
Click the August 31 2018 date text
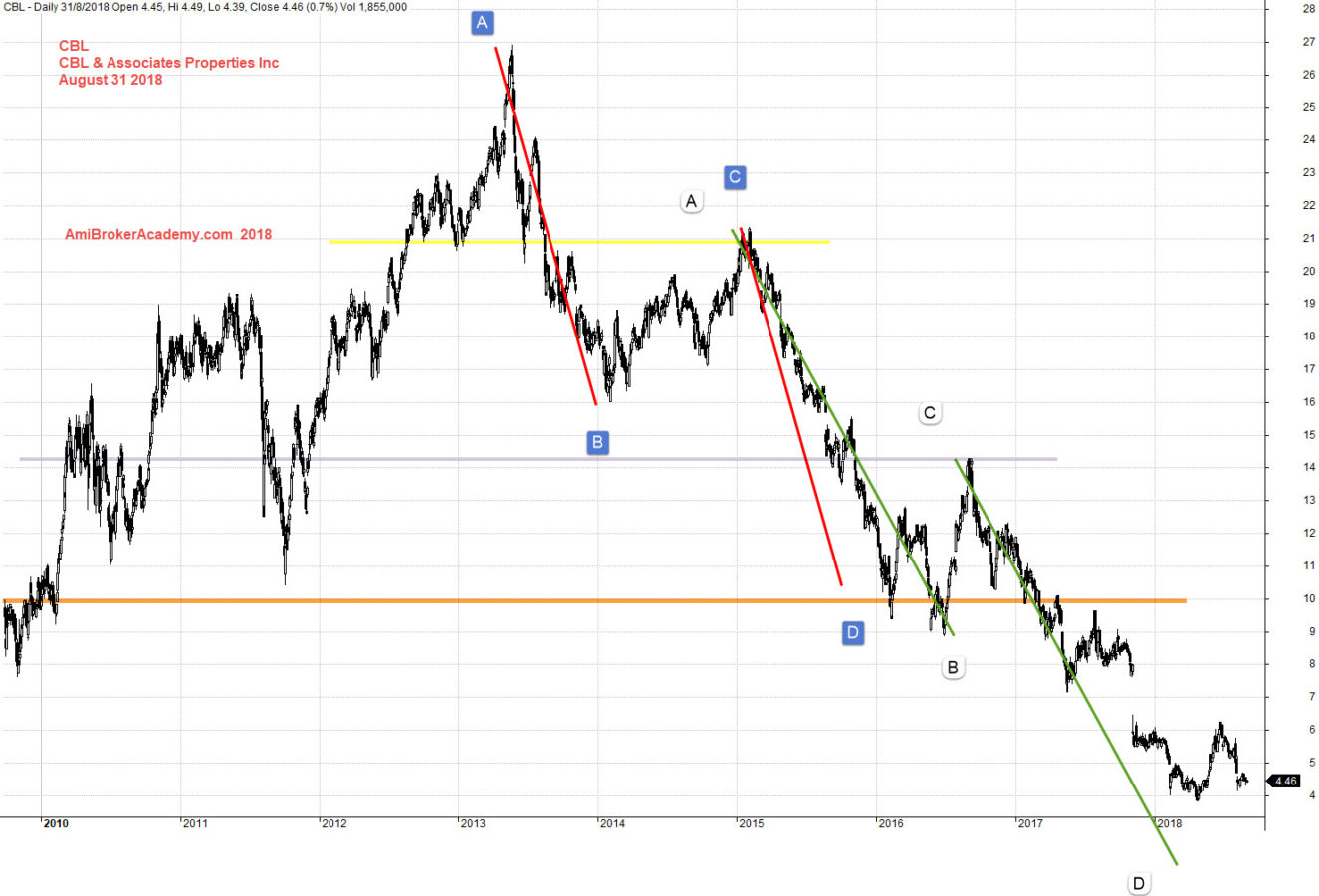(x=110, y=80)
